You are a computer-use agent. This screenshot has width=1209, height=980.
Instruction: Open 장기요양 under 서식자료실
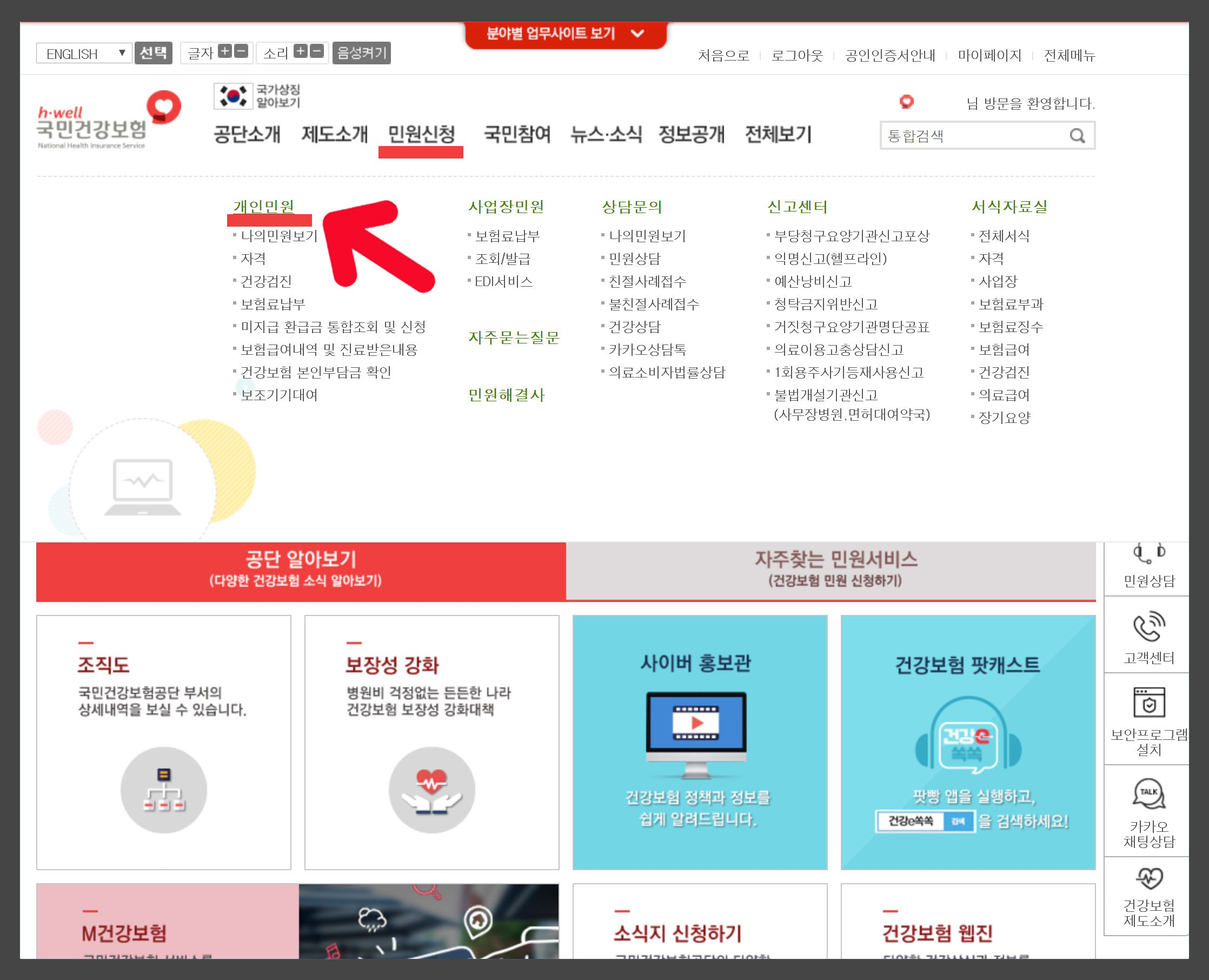click(x=1004, y=418)
